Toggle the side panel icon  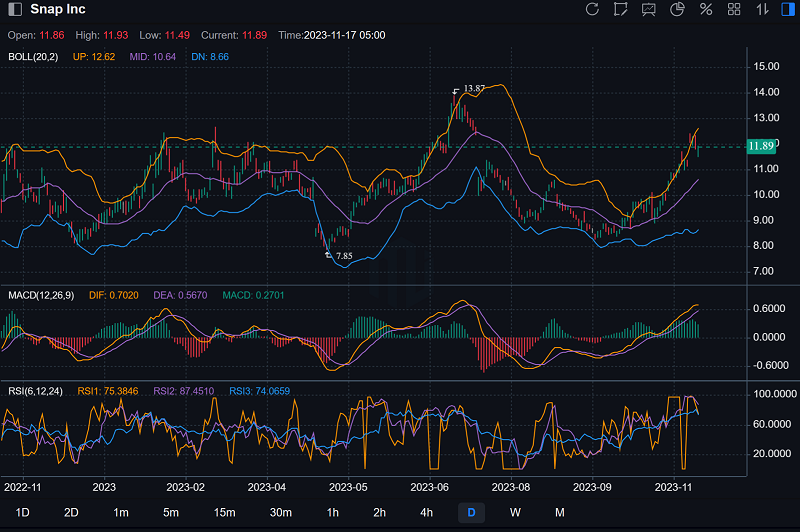click(787, 10)
